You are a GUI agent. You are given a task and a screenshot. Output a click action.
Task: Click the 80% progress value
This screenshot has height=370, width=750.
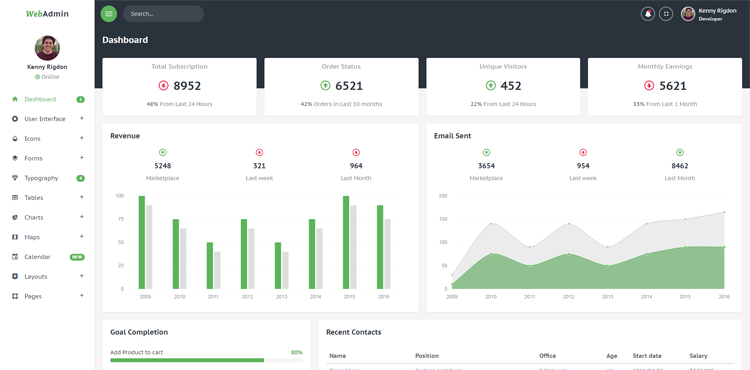pos(297,352)
